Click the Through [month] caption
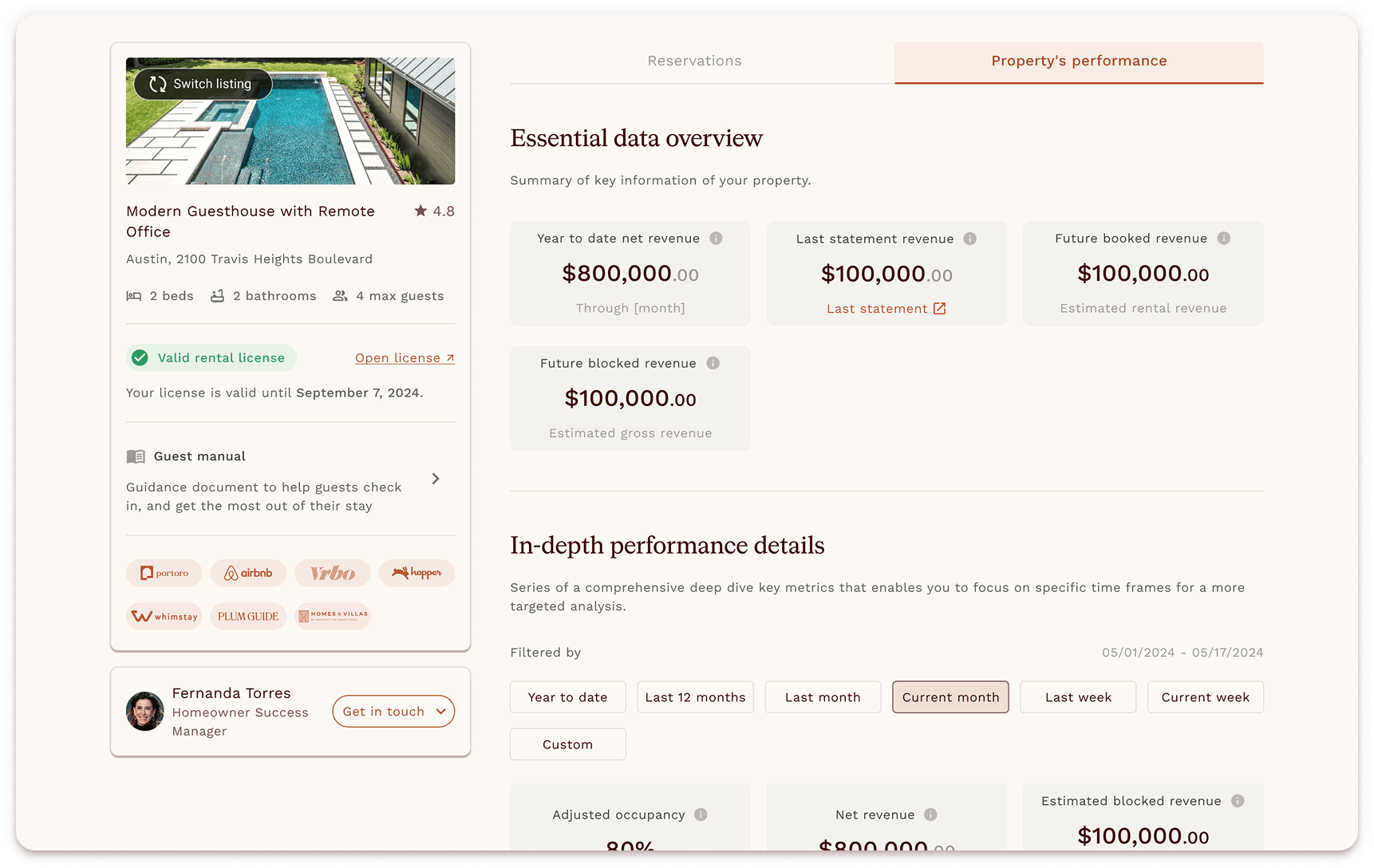 [x=630, y=309]
